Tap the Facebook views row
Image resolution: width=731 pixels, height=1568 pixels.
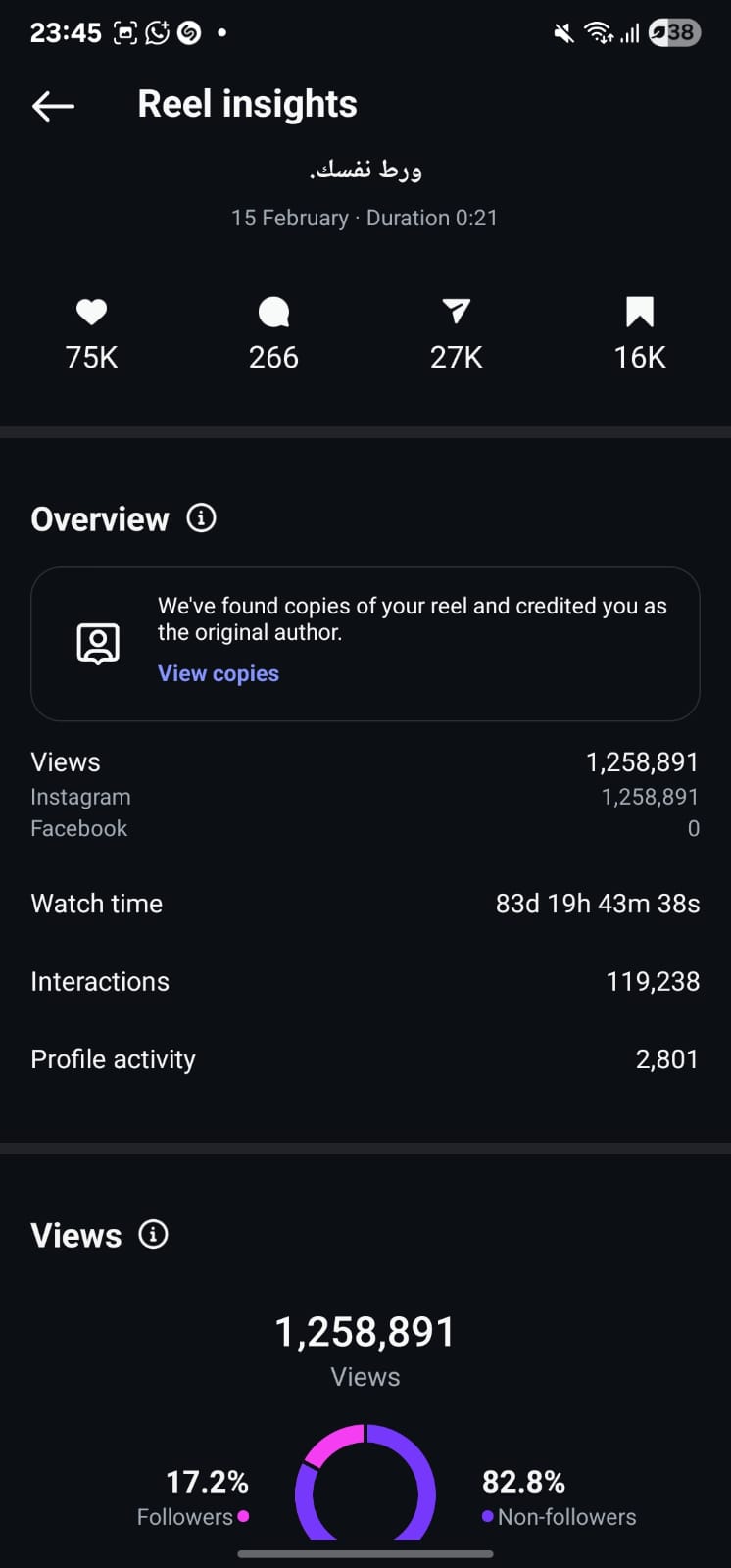pos(365,828)
